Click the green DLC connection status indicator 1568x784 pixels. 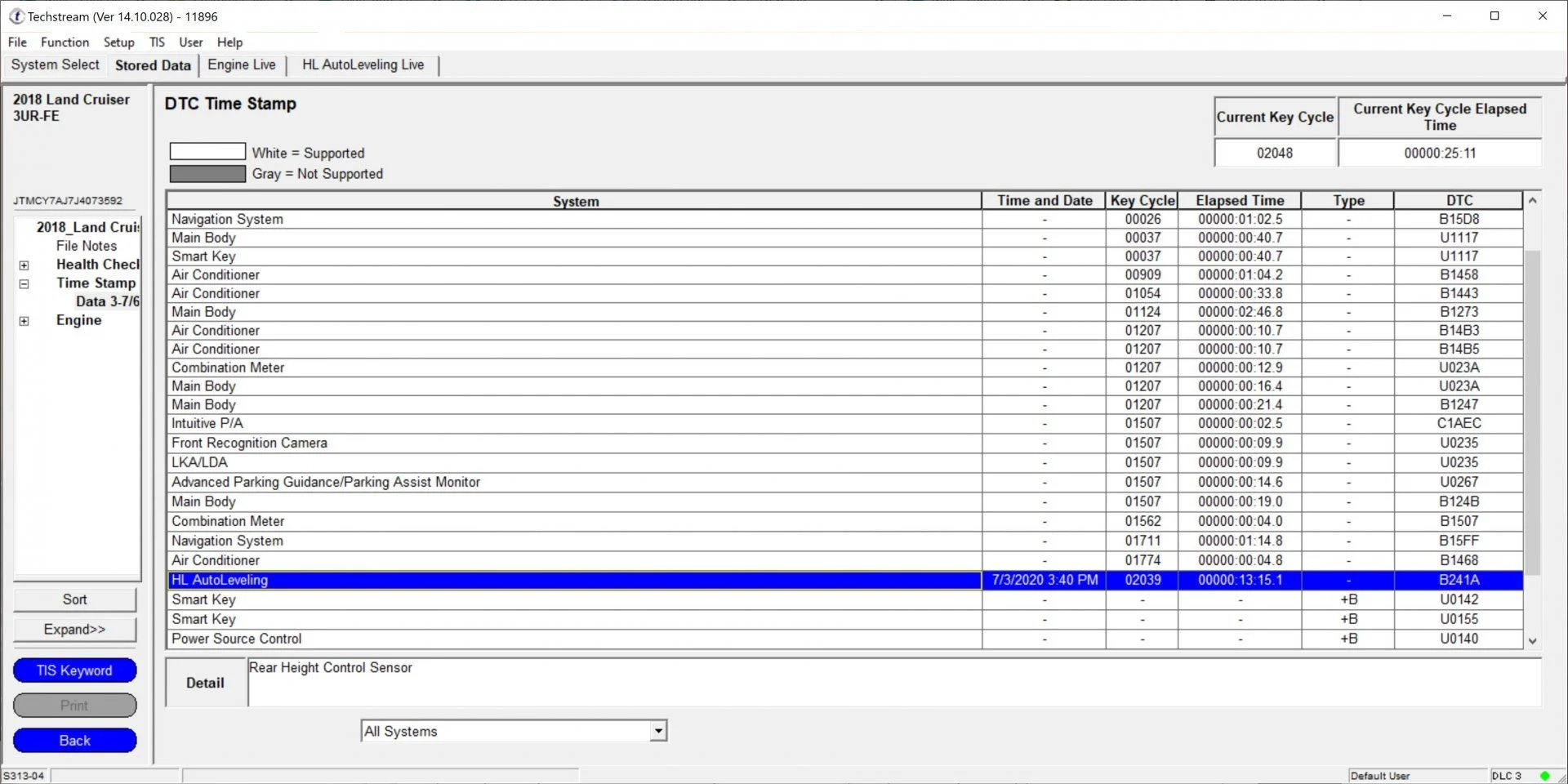[1544, 776]
